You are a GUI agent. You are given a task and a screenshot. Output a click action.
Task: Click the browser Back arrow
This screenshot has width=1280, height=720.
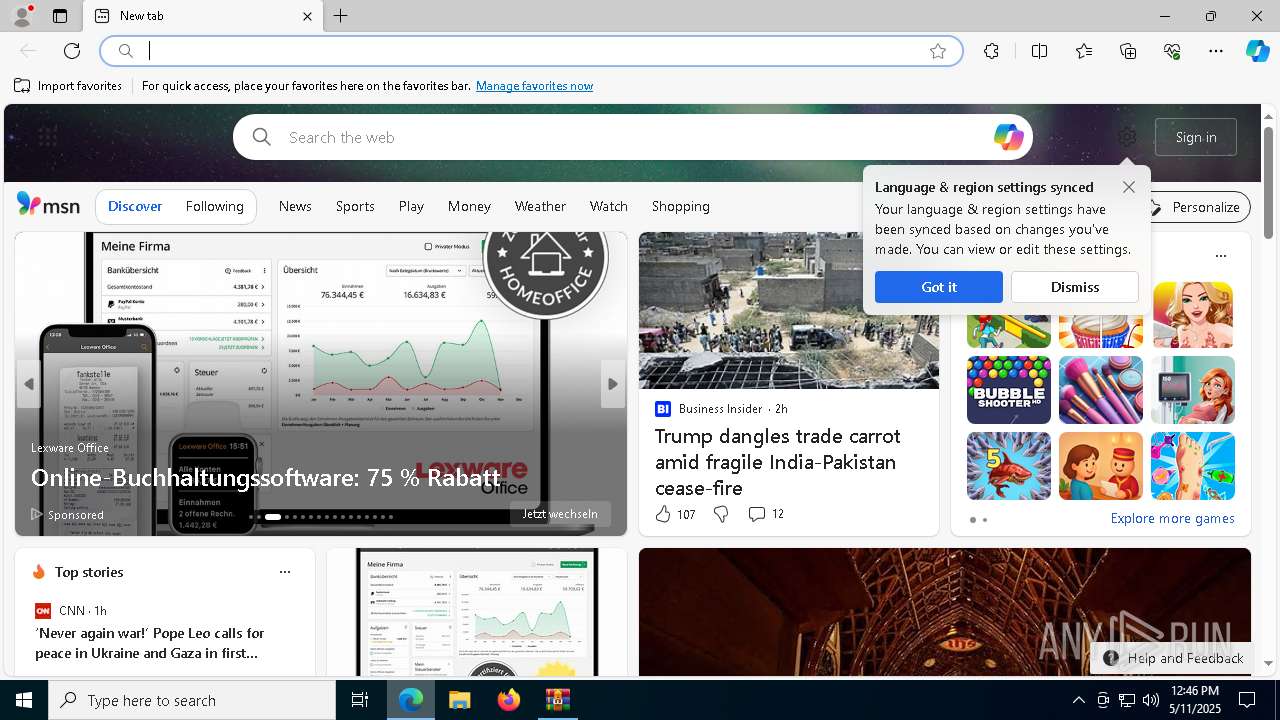tap(28, 51)
